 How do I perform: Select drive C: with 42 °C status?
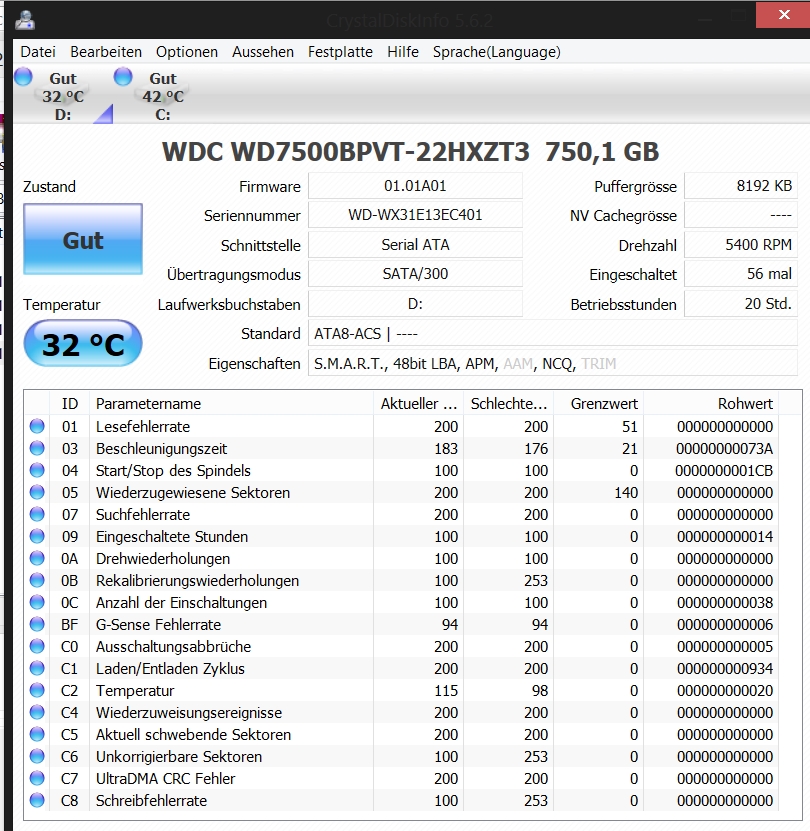point(163,96)
